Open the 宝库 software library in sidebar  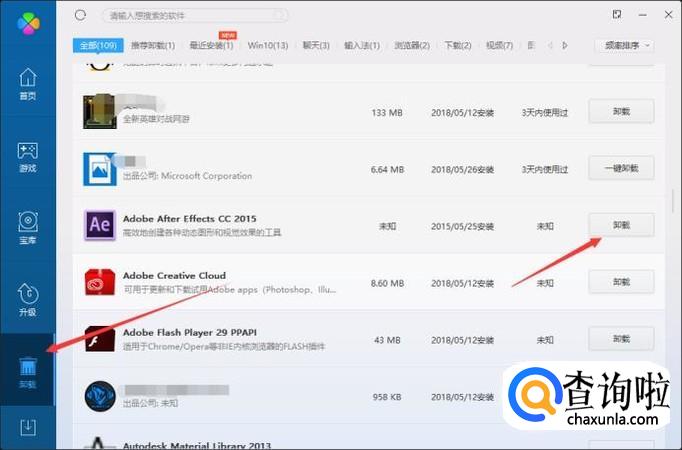[27, 229]
